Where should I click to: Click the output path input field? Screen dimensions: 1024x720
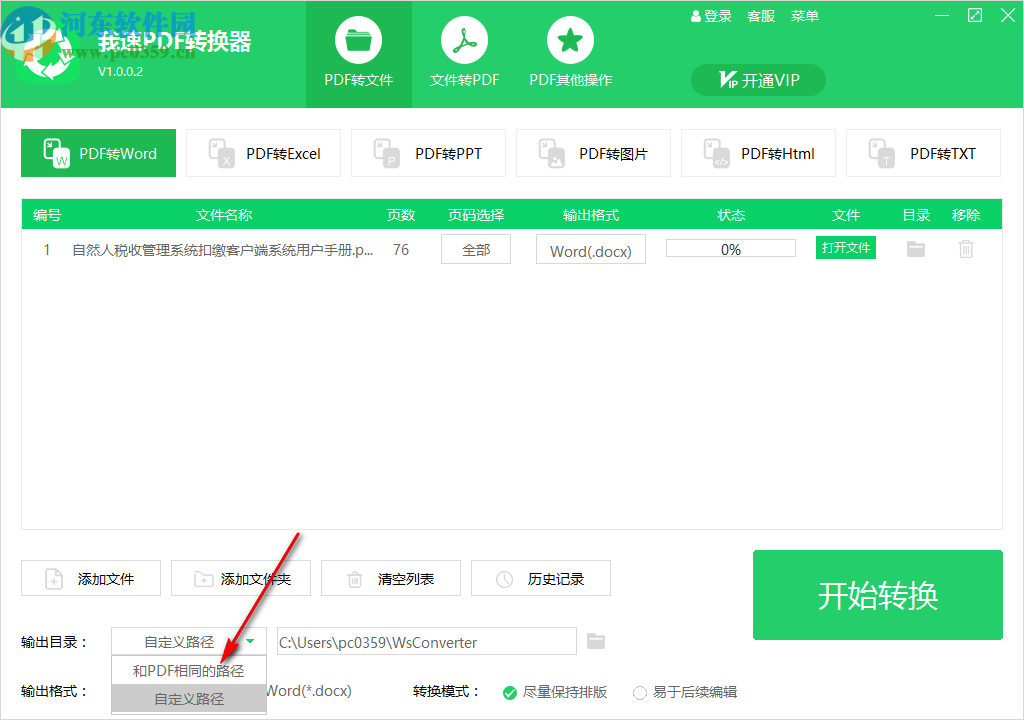(425, 641)
